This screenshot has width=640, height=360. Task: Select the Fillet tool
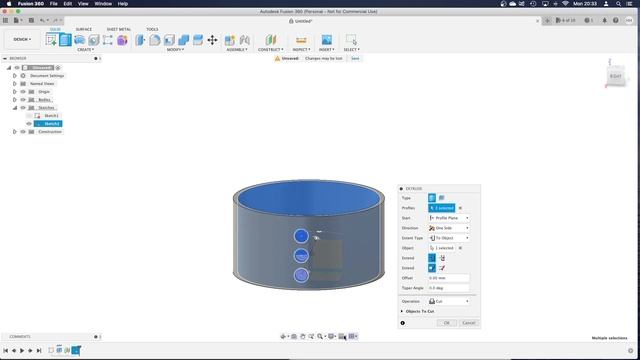tap(155, 40)
